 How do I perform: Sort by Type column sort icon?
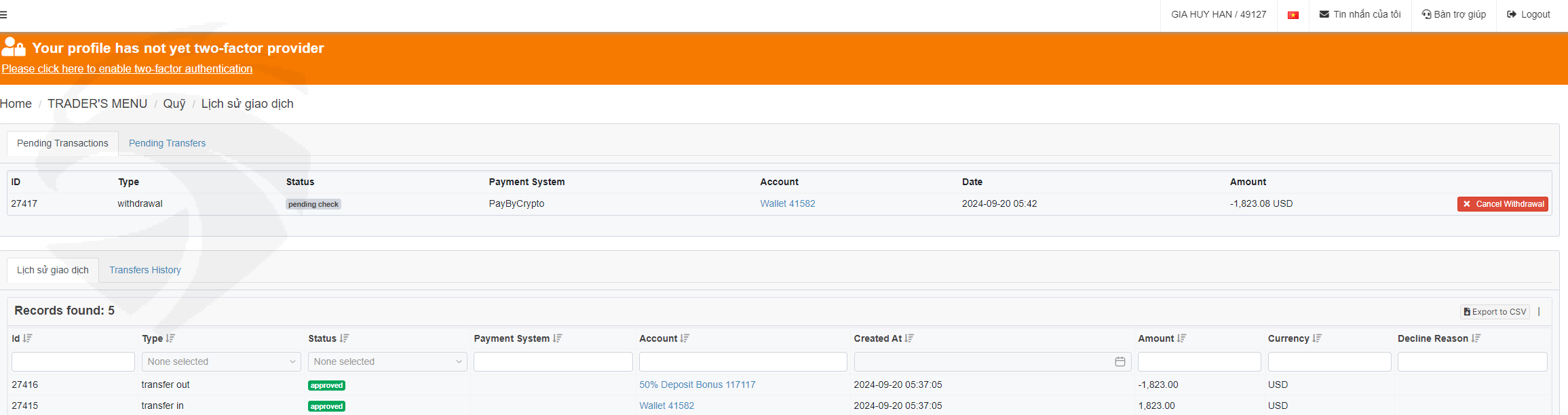click(170, 338)
